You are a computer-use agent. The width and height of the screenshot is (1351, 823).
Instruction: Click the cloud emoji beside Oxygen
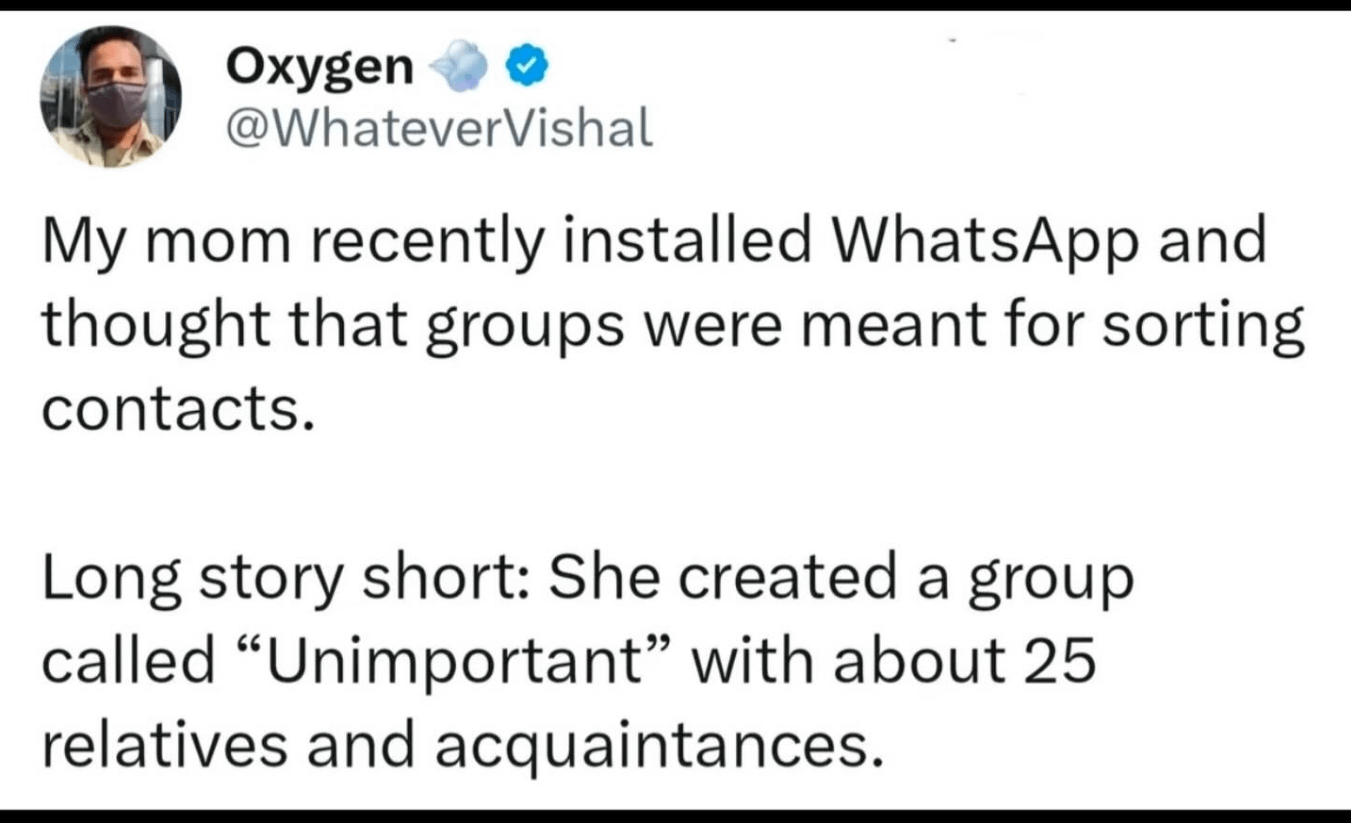pos(458,68)
